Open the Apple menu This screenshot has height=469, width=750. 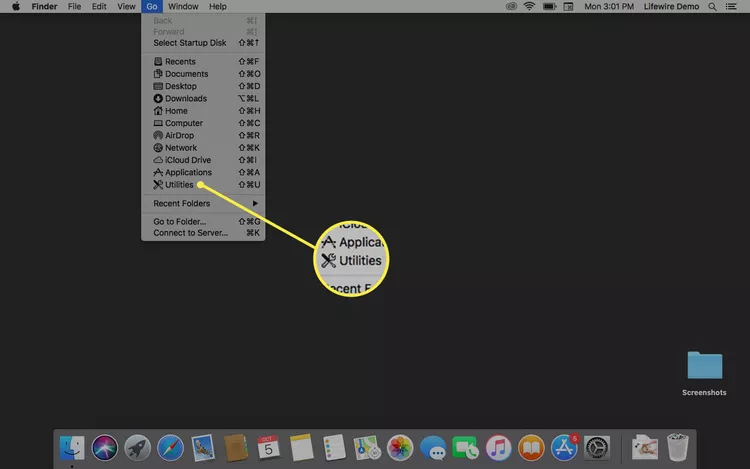click(x=16, y=6)
